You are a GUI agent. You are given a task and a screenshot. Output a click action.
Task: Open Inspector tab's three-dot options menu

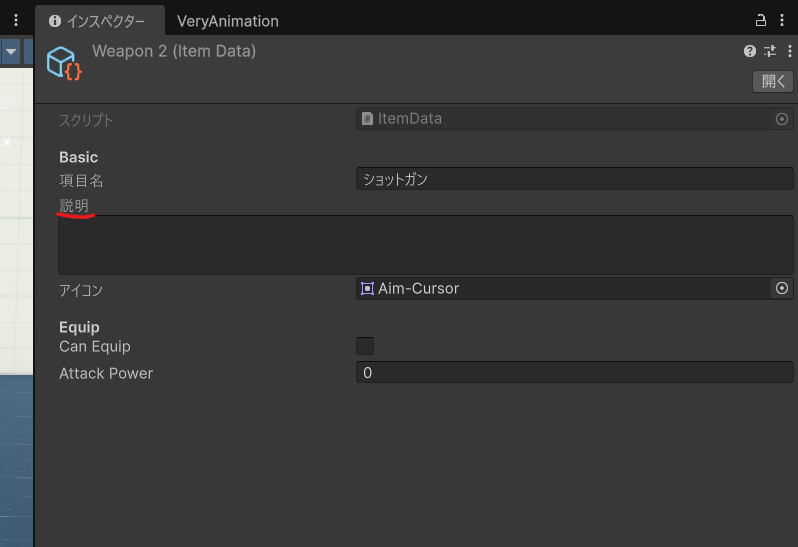pyautogui.click(x=782, y=20)
